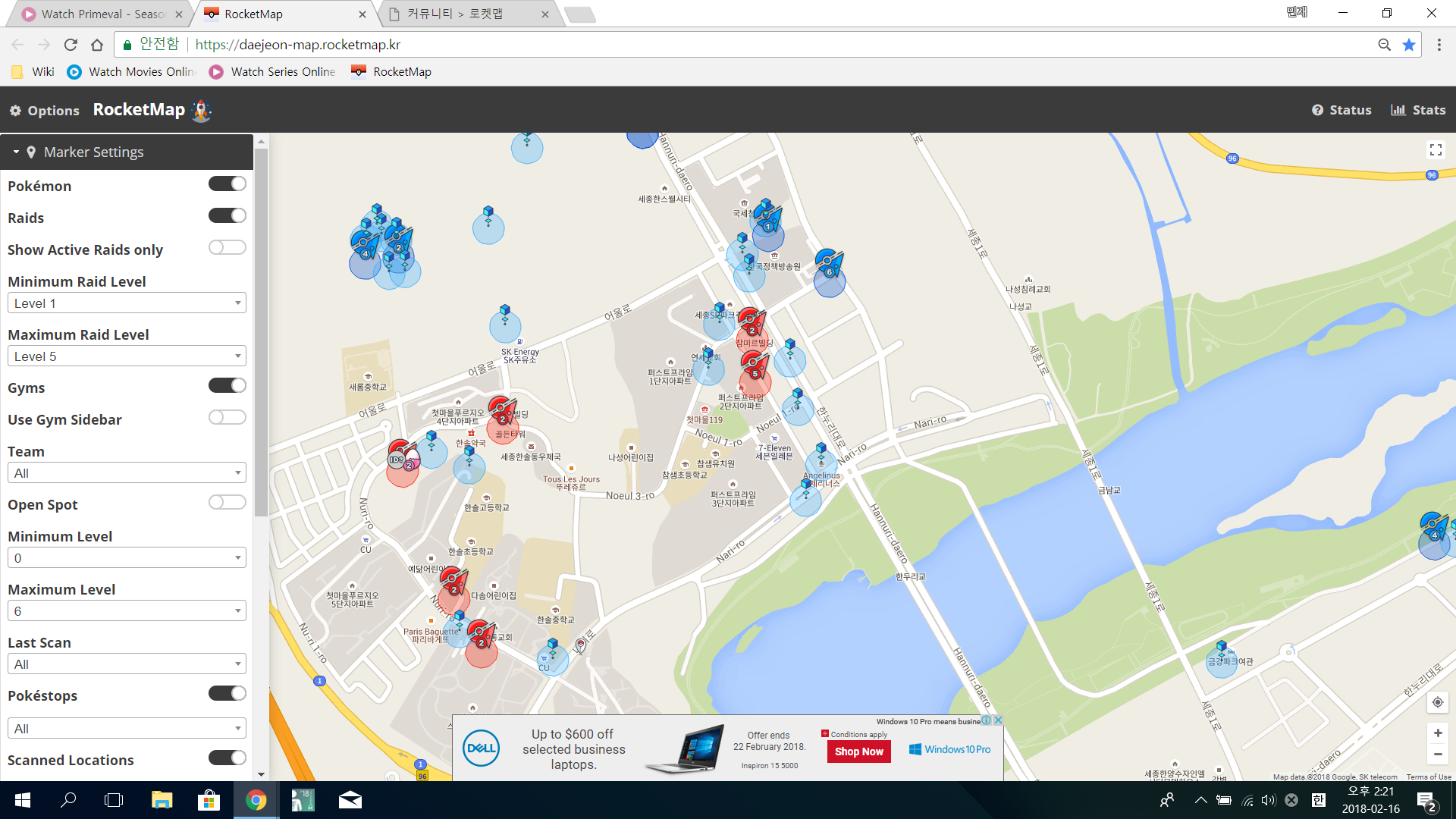Open the Status help icon
Viewport: 1456px width, 819px height.
coord(1341,110)
